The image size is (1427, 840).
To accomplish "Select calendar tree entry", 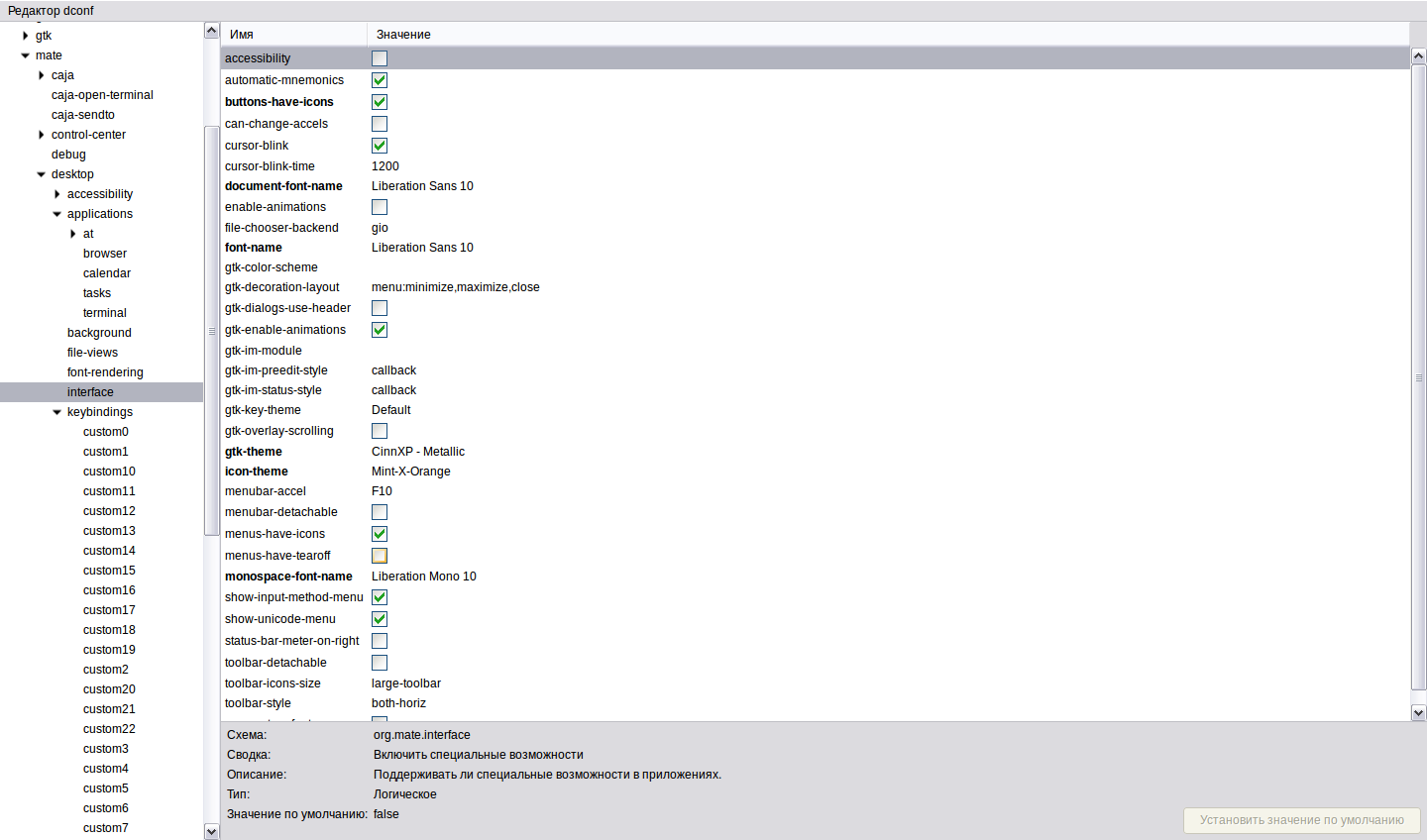I will click(107, 273).
